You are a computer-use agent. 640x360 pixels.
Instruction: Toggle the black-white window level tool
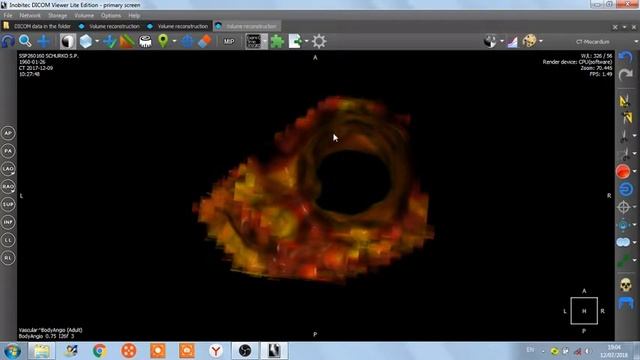click(68, 41)
